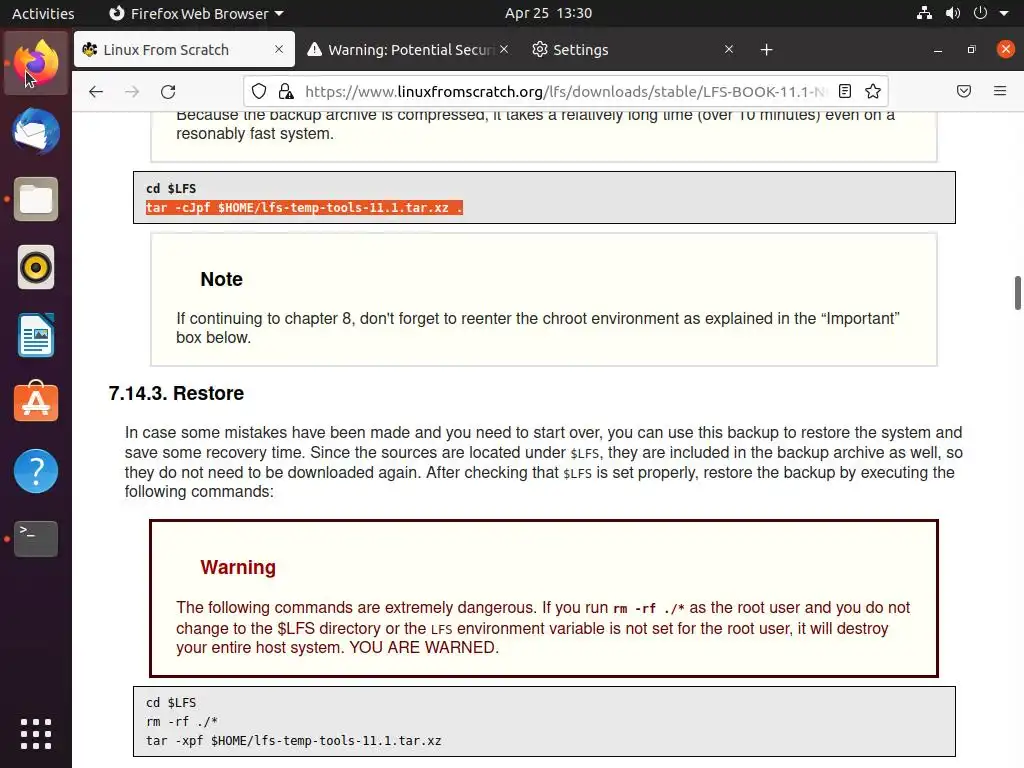Image resolution: width=1024 pixels, height=768 pixels.
Task: Toggle Reader View icon in address bar
Action: point(844,91)
